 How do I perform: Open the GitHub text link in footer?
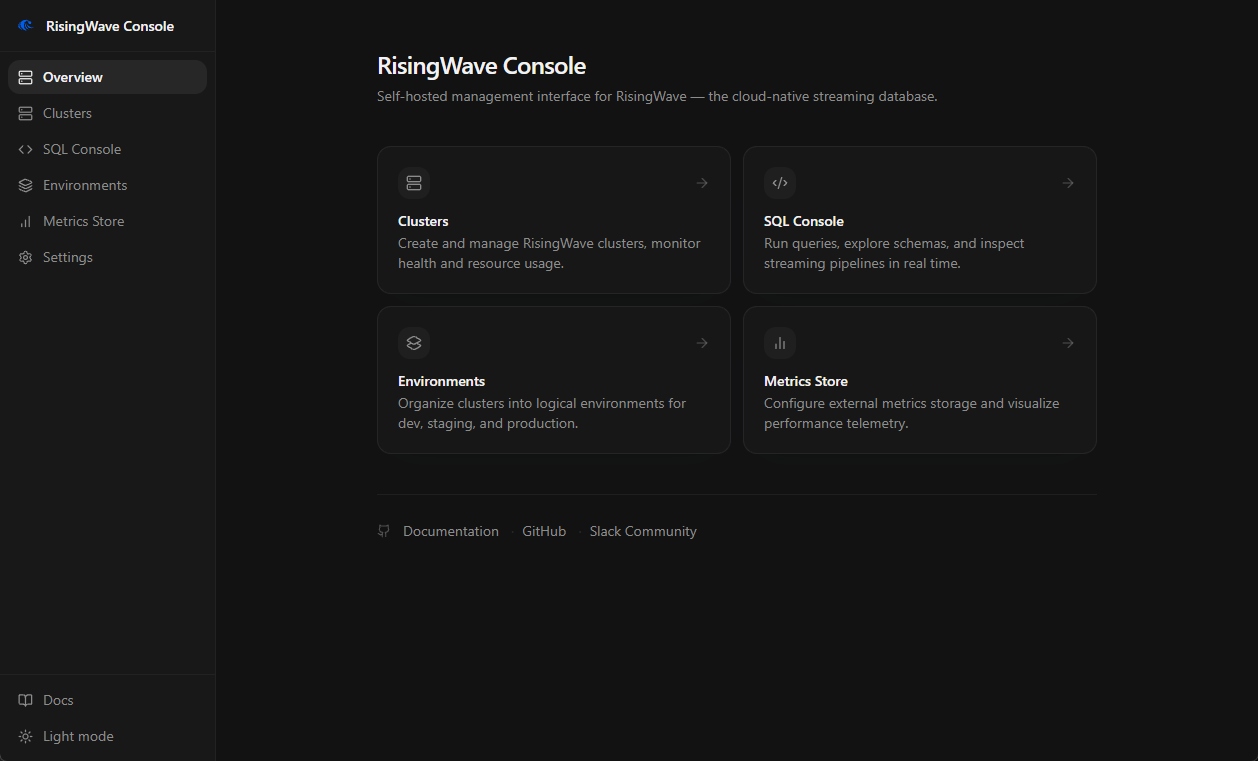pos(544,531)
